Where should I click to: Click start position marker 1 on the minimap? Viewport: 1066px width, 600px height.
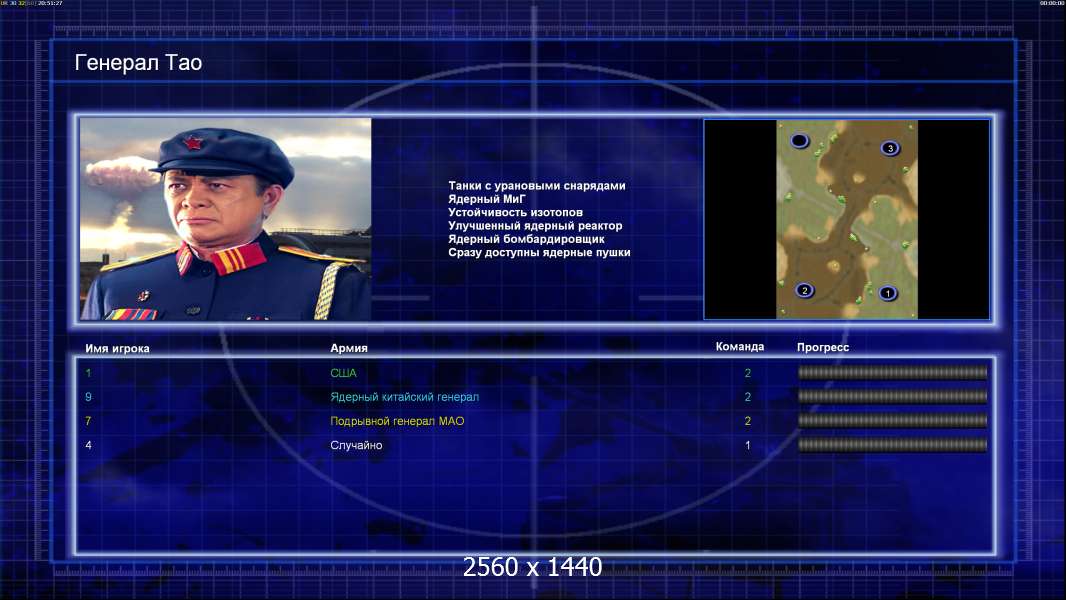pos(887,293)
